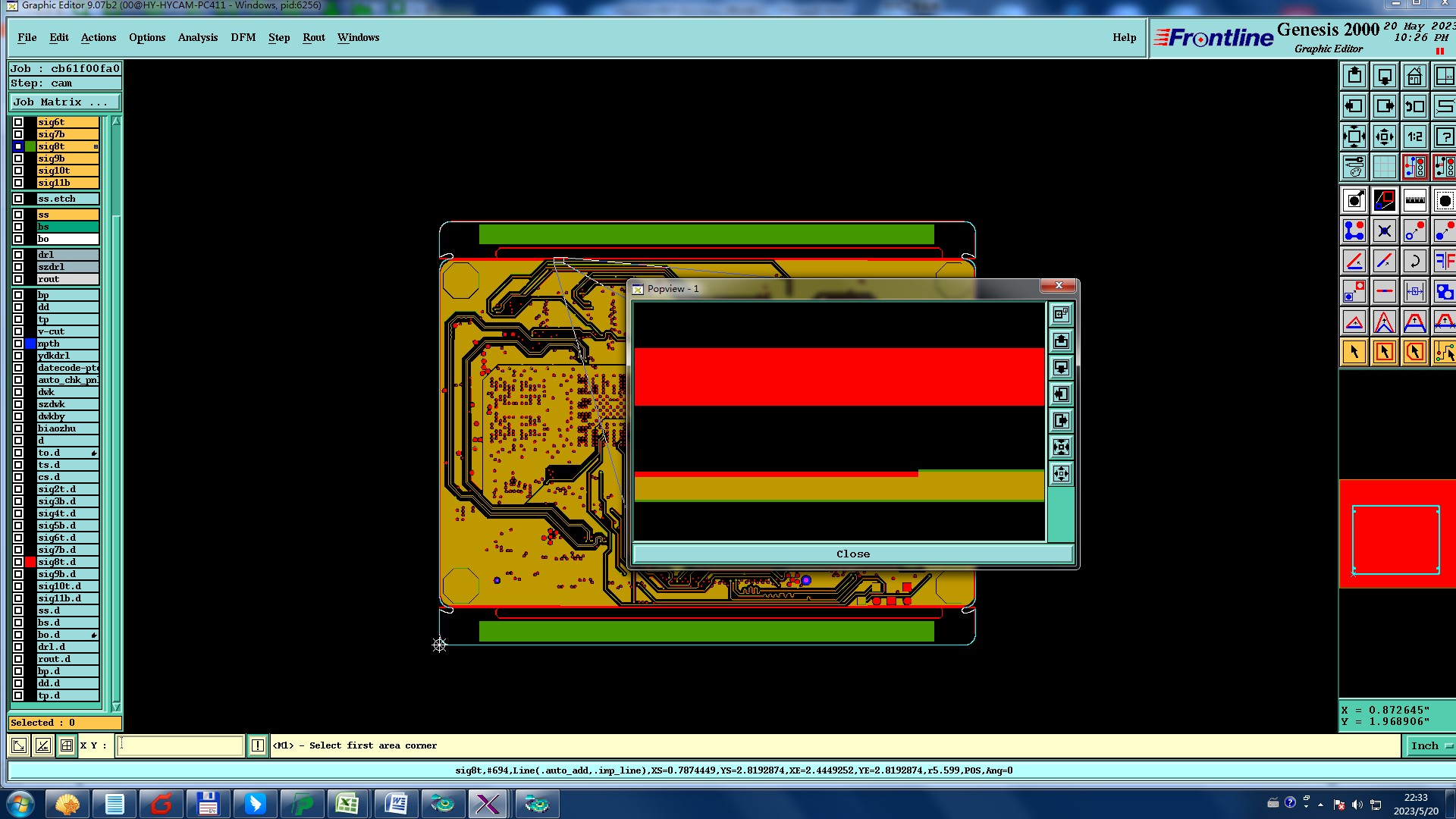Click the question mark help tool icon
The height and width of the screenshot is (819, 1456).
pyautogui.click(x=1444, y=137)
